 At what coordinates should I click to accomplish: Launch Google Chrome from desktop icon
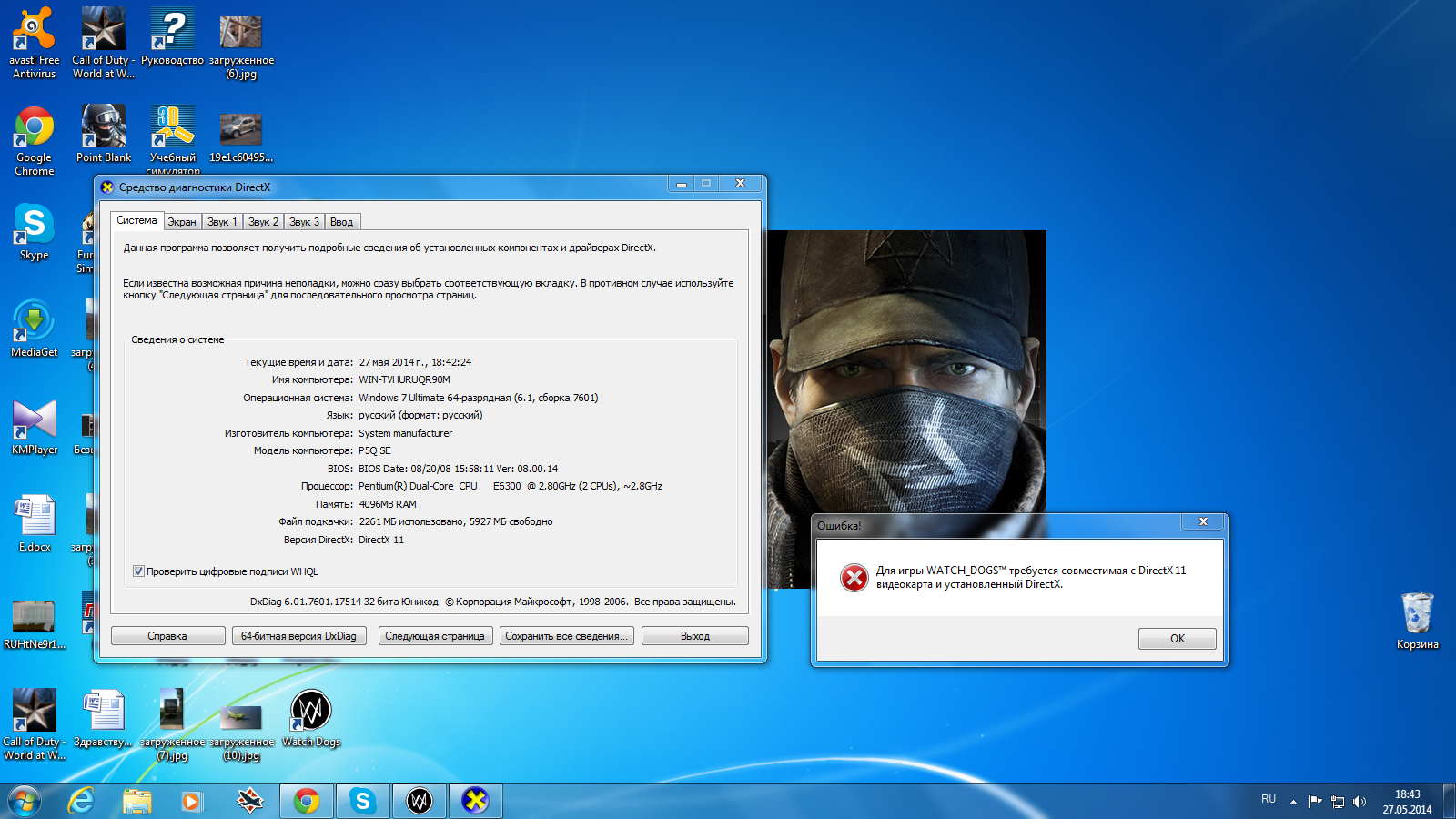point(34,141)
